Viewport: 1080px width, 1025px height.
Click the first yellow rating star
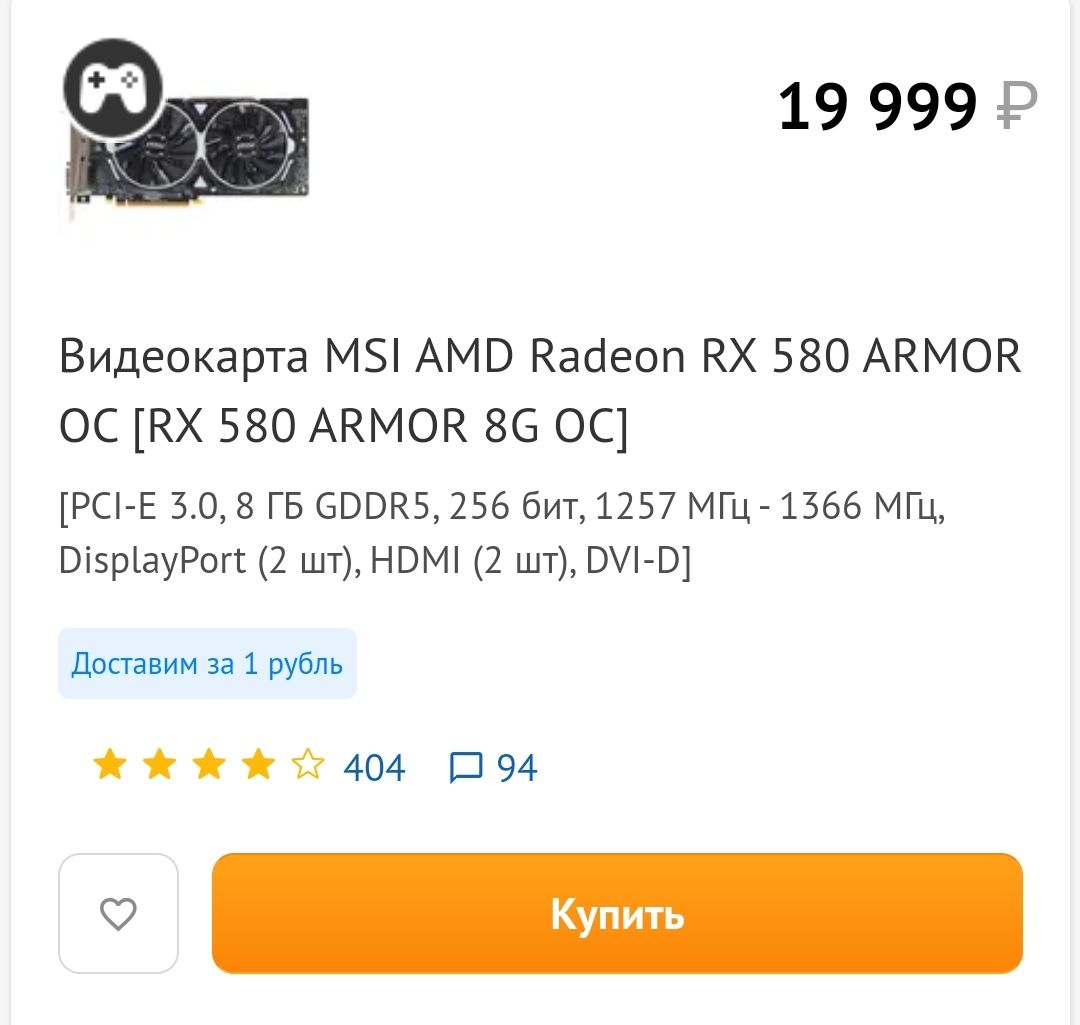pos(110,765)
